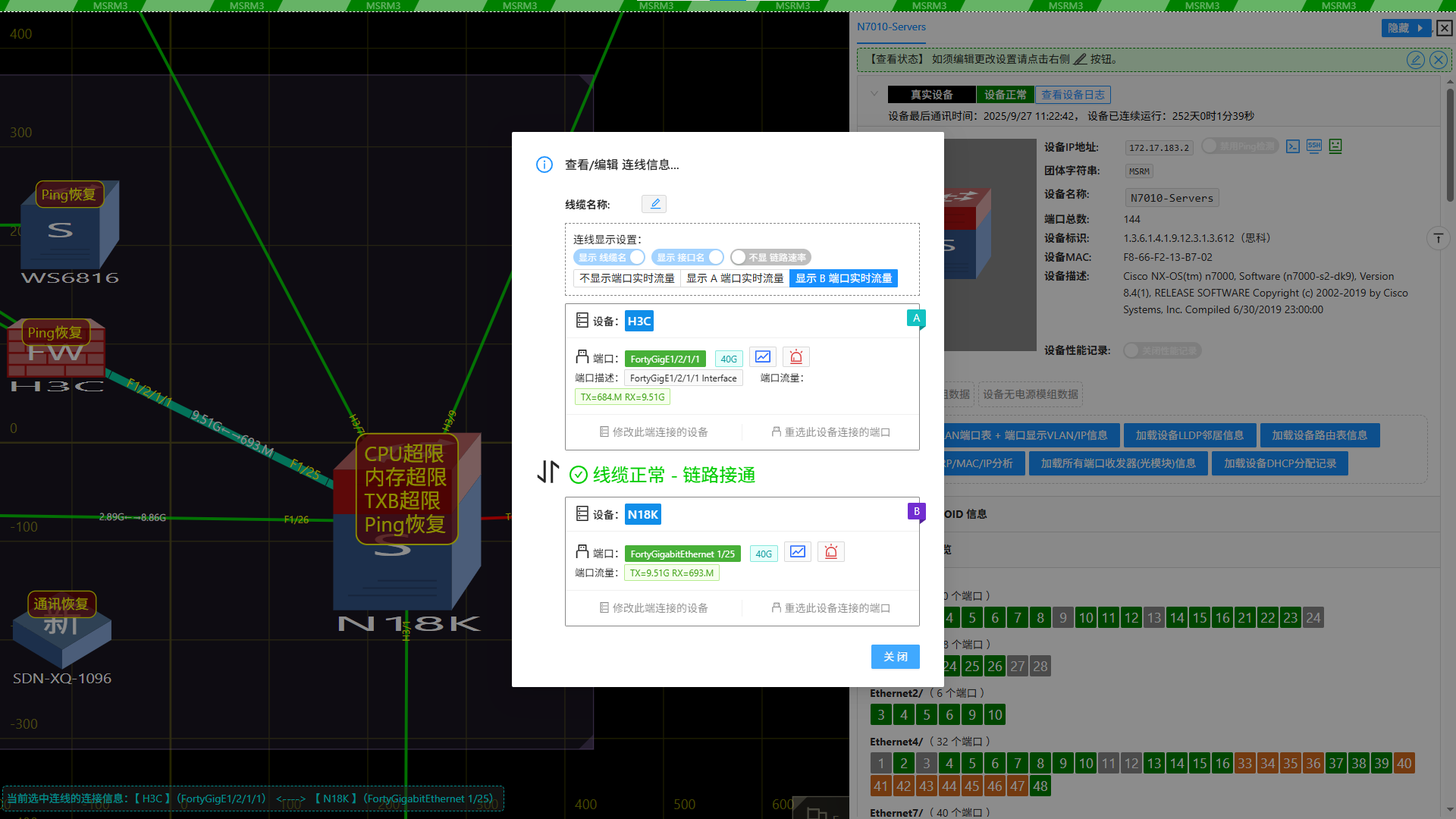Click alarm icon for FortyGigabitEthernet 1/25
Viewport: 1456px width, 819px height.
831,552
